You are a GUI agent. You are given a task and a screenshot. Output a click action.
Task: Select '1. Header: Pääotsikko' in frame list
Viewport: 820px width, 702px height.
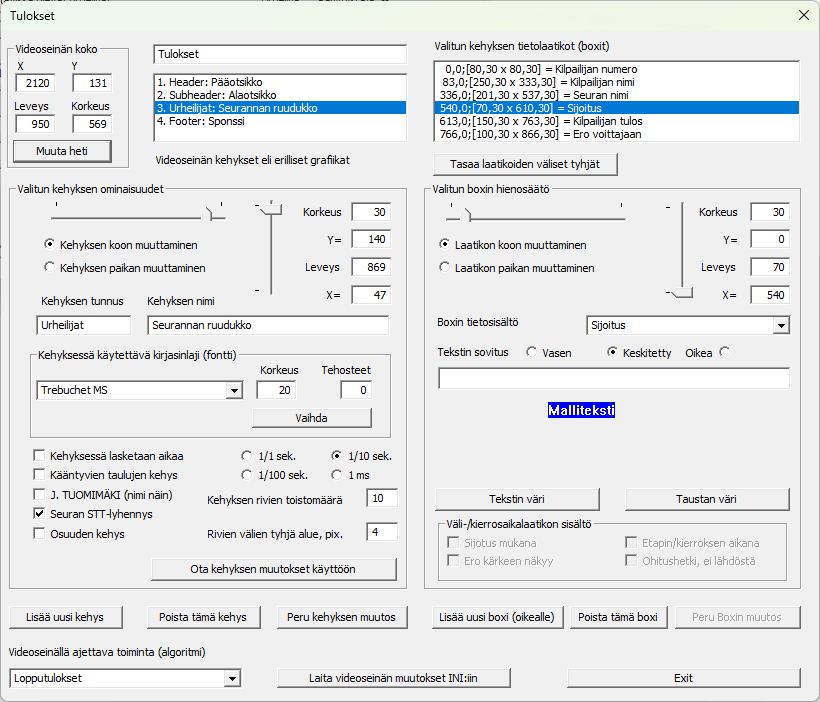280,82
